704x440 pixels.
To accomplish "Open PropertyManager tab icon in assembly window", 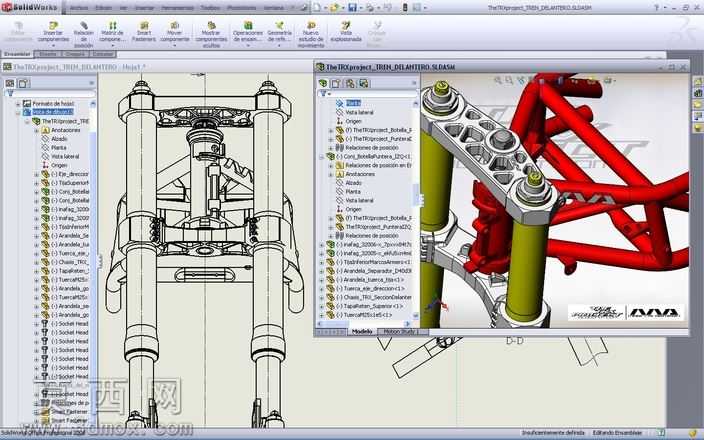I will pyautogui.click(x=336, y=83).
